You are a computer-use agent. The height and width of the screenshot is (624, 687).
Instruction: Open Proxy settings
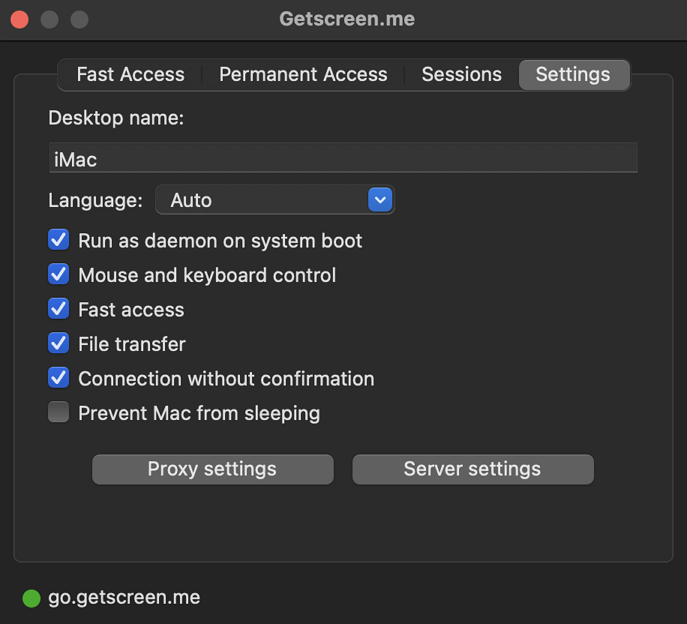click(212, 469)
